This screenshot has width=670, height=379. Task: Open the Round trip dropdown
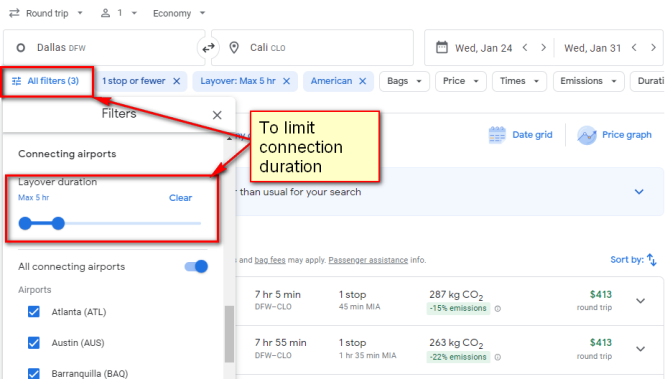coord(46,13)
